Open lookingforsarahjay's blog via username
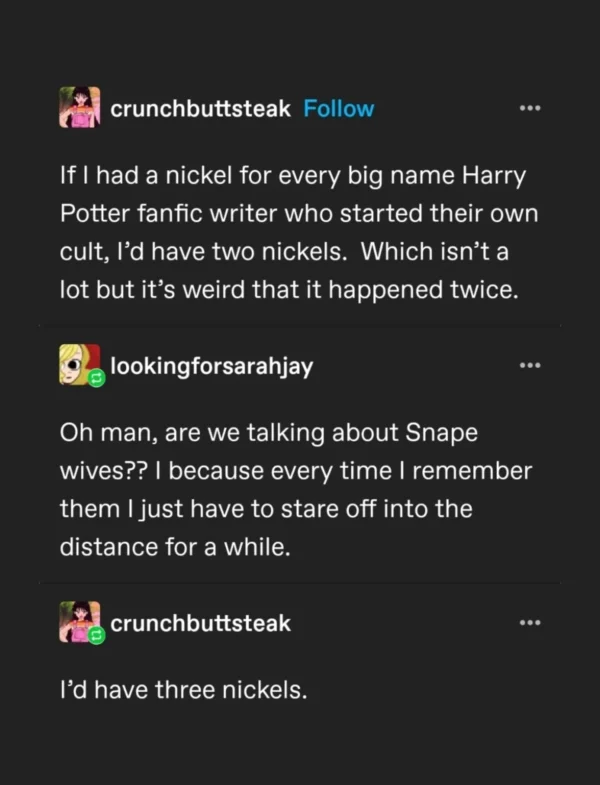This screenshot has width=600, height=785. coord(212,366)
